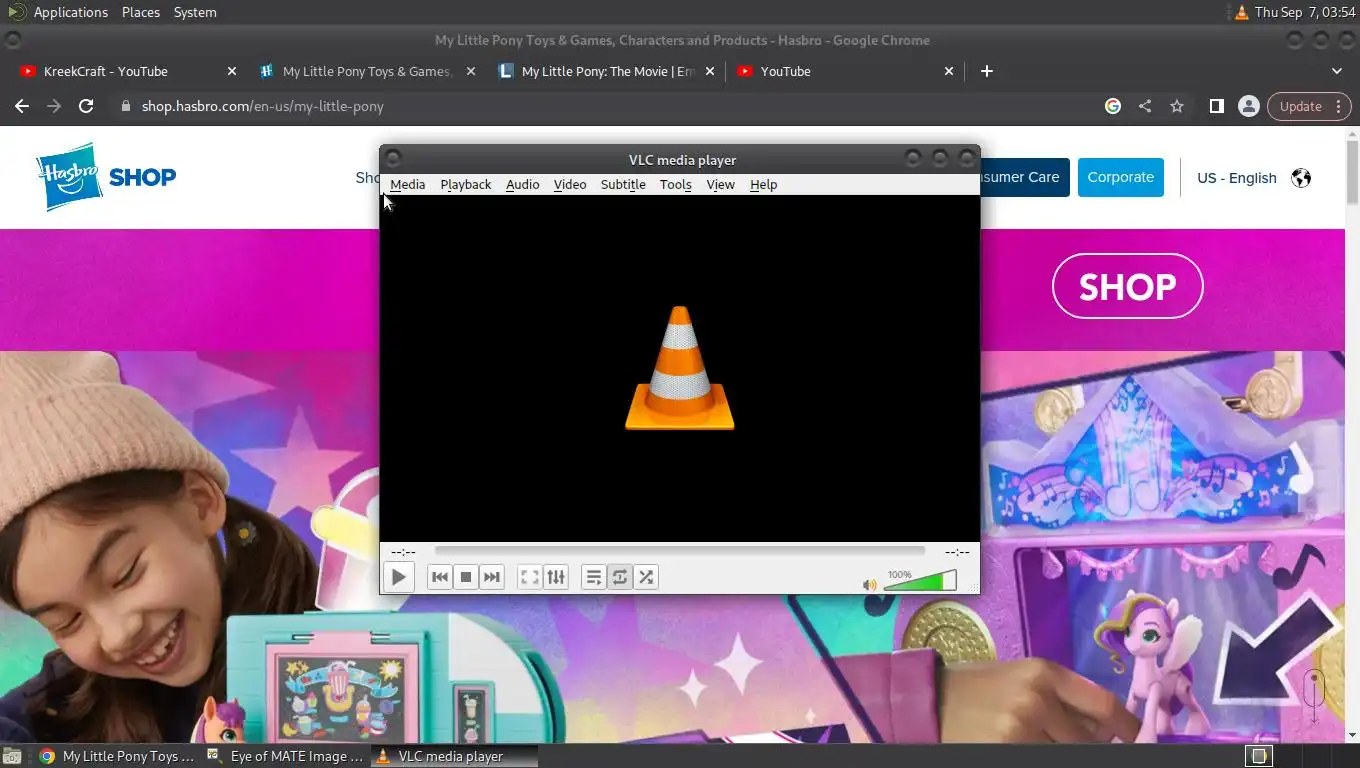Image resolution: width=1360 pixels, height=768 pixels.
Task: Click the Chrome Update button
Action: click(1309, 106)
